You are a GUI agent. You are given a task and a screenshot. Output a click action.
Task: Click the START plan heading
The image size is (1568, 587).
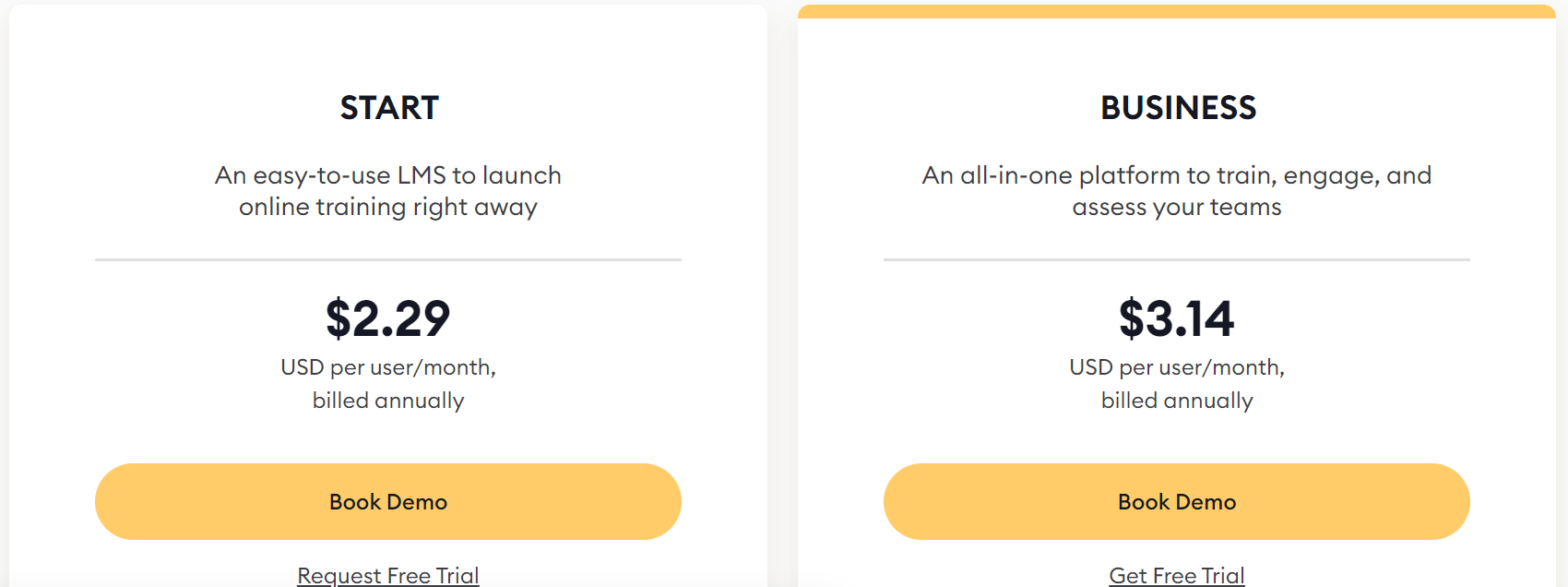point(389,108)
